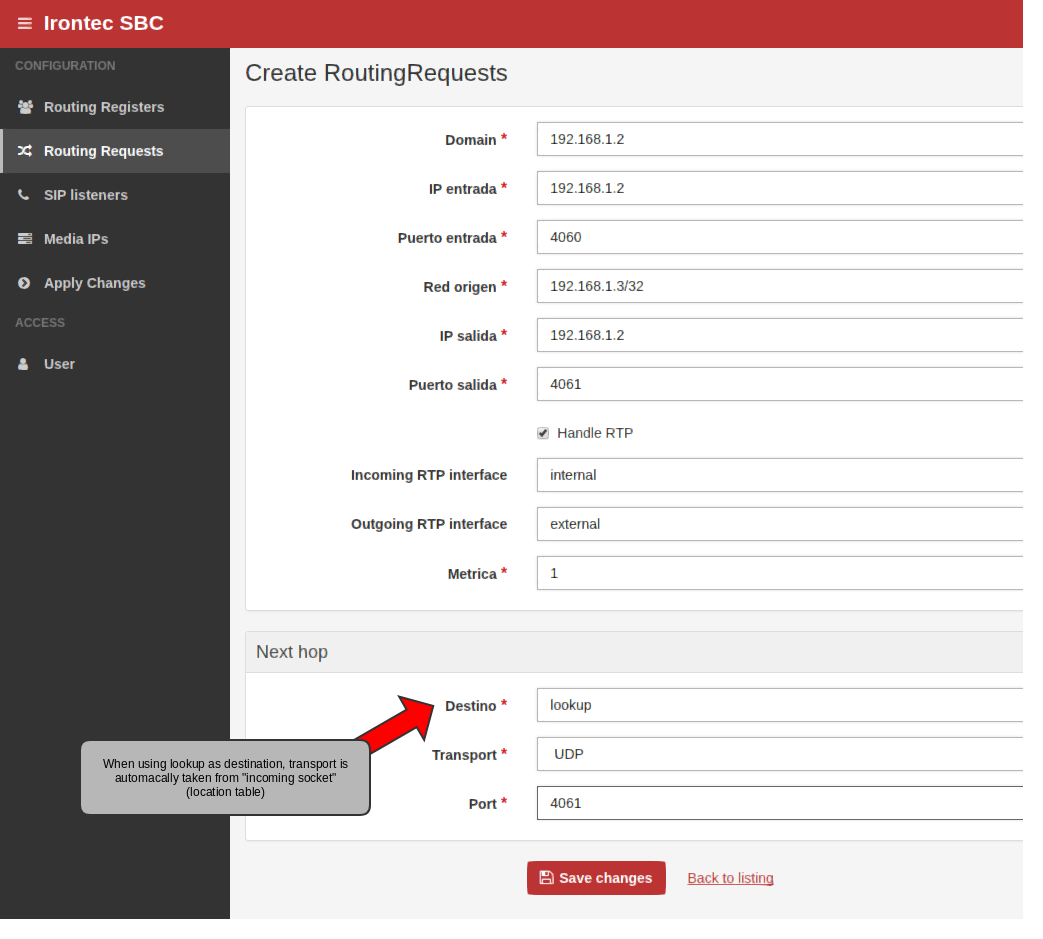
Task: Click the Media IPs server icon
Action: [x=25, y=239]
